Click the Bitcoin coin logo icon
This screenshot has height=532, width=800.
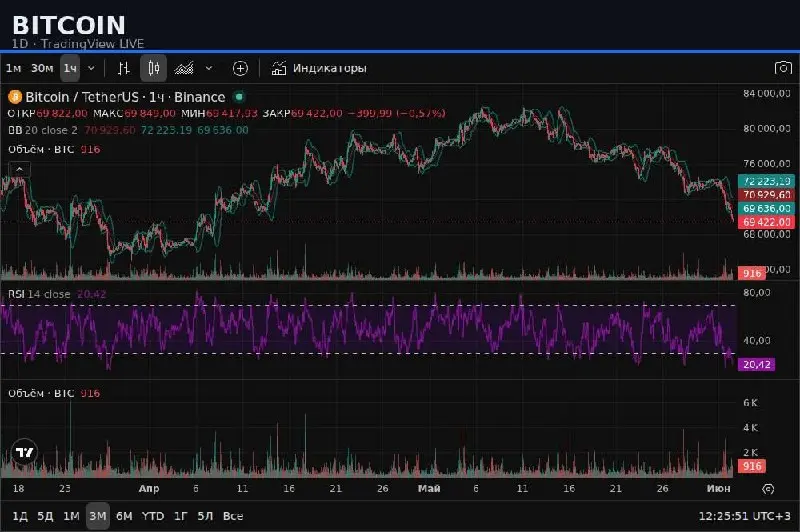(15, 97)
